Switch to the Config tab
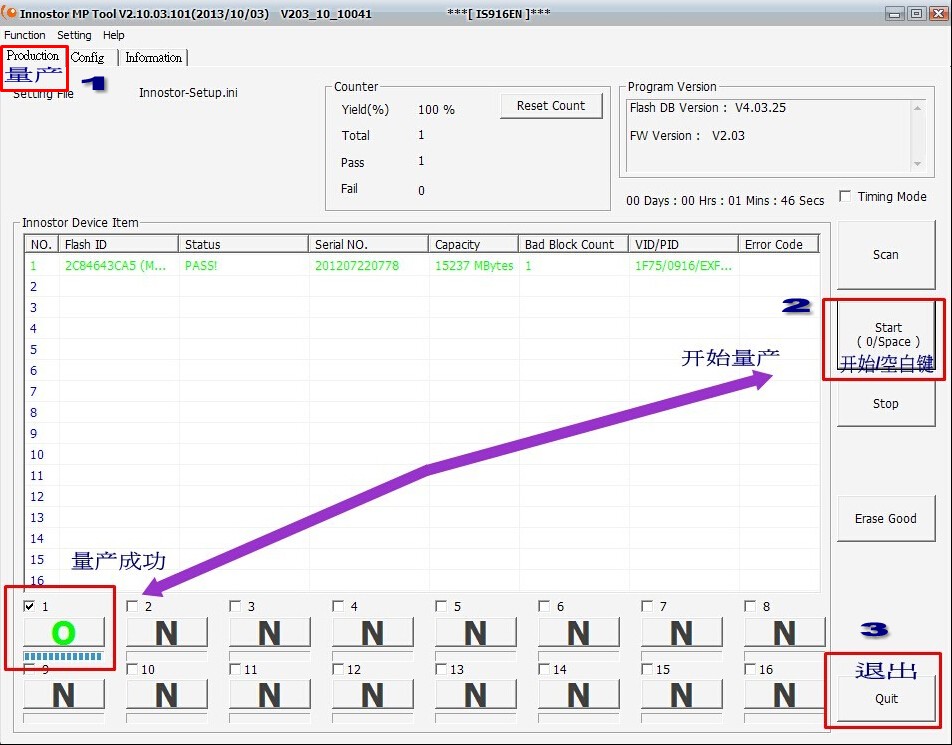Image resolution: width=952 pixels, height=745 pixels. [x=87, y=58]
